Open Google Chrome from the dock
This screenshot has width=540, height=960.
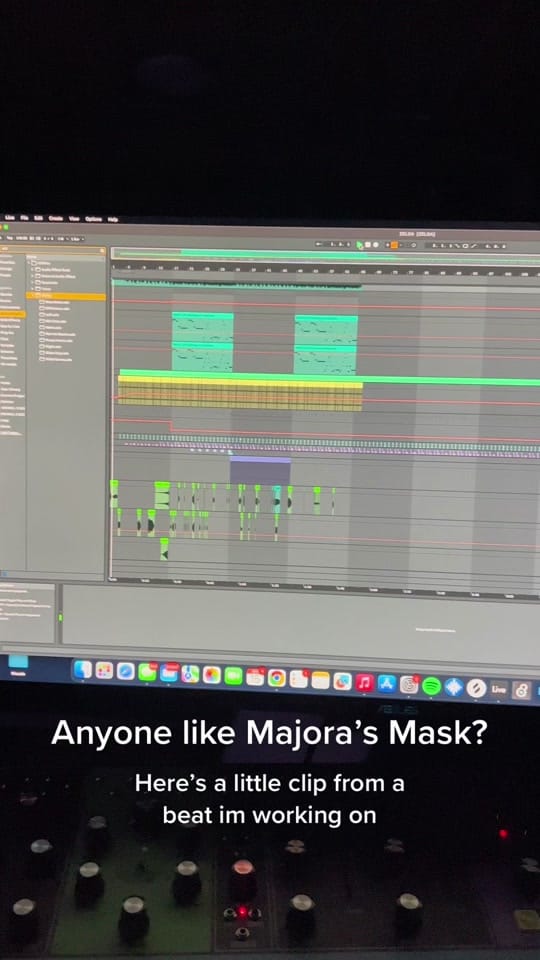point(277,678)
